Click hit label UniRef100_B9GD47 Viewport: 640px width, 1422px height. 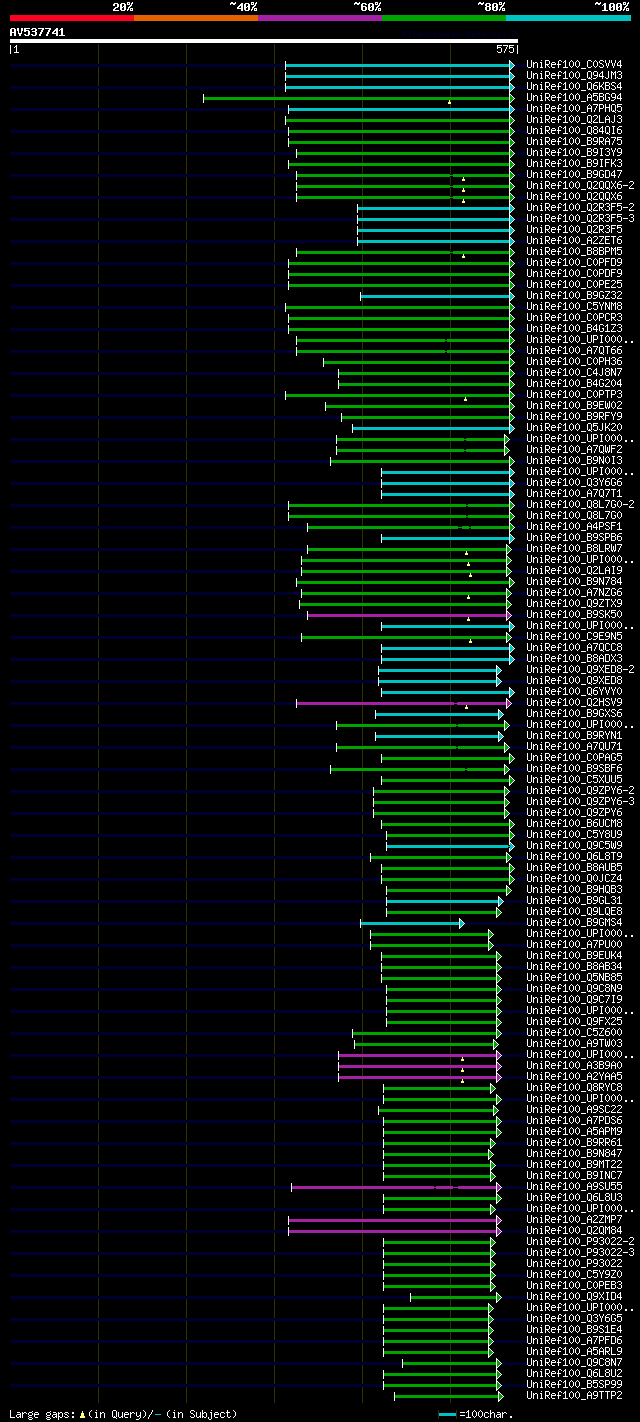(576, 174)
